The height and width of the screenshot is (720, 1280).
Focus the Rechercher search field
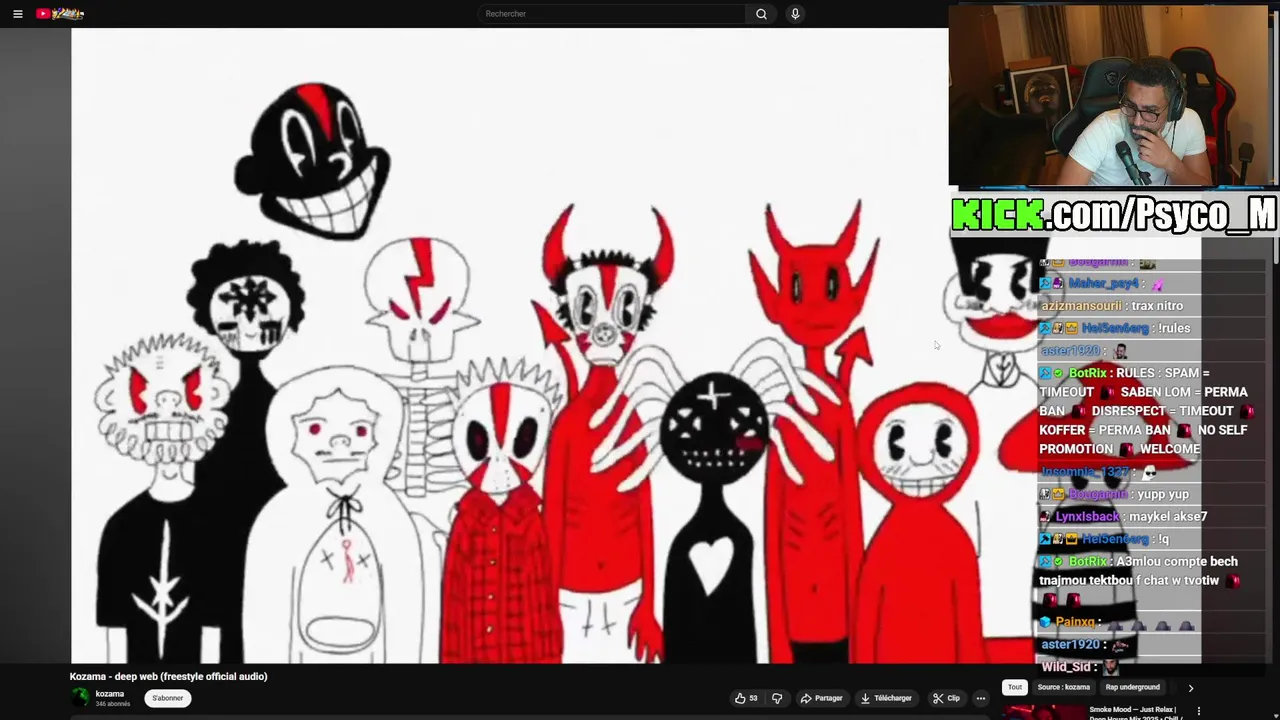[x=612, y=14]
